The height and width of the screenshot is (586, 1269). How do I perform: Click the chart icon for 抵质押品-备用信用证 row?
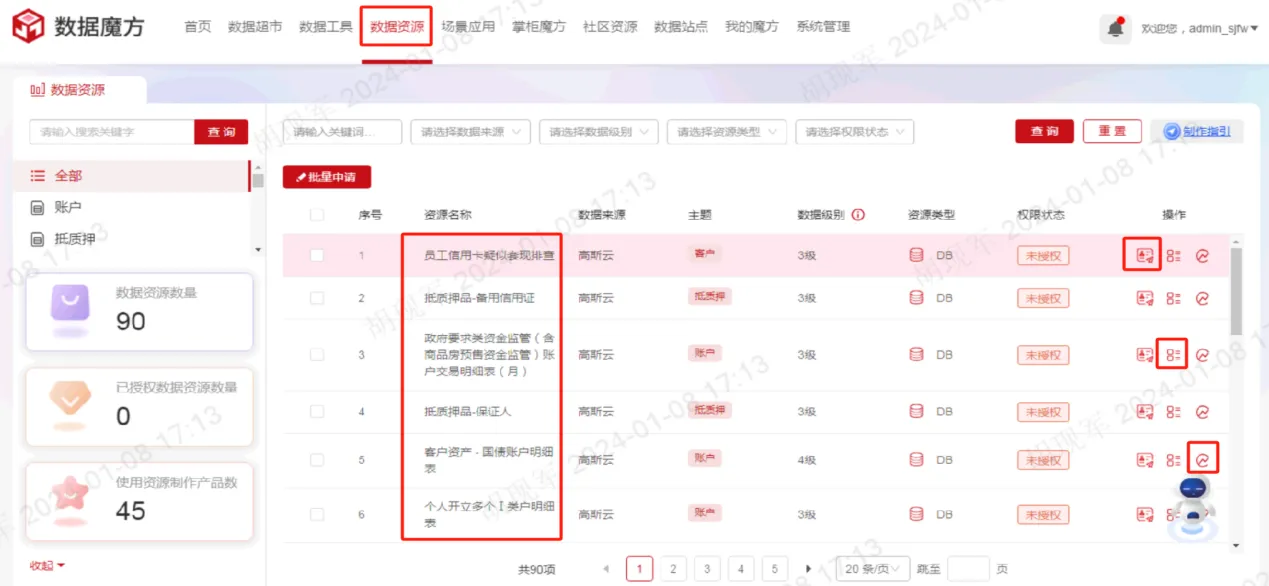1202,298
